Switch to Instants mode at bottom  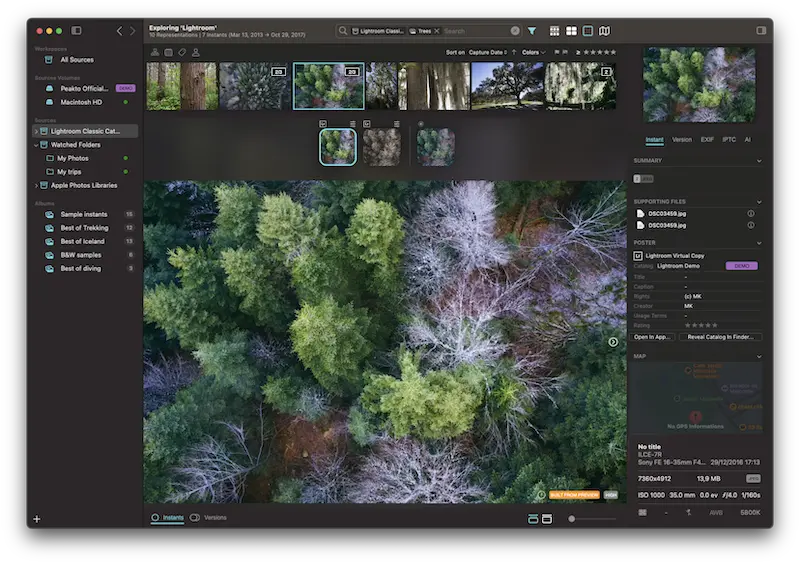167,518
